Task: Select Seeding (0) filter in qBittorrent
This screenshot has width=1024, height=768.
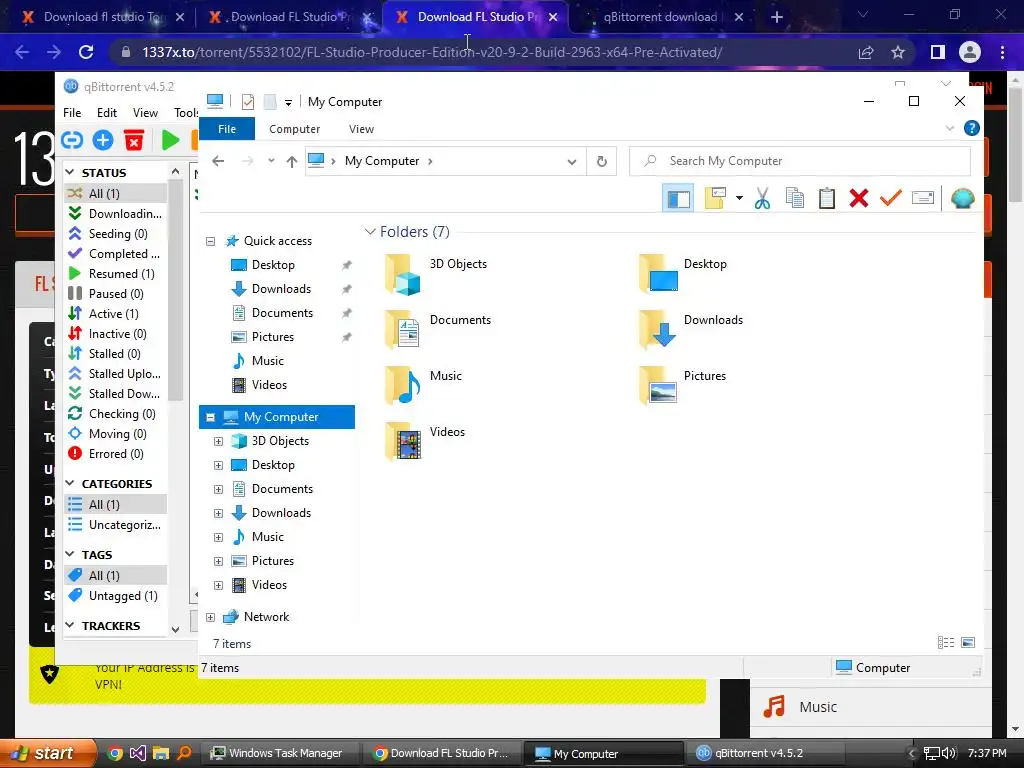Action: [x=116, y=234]
